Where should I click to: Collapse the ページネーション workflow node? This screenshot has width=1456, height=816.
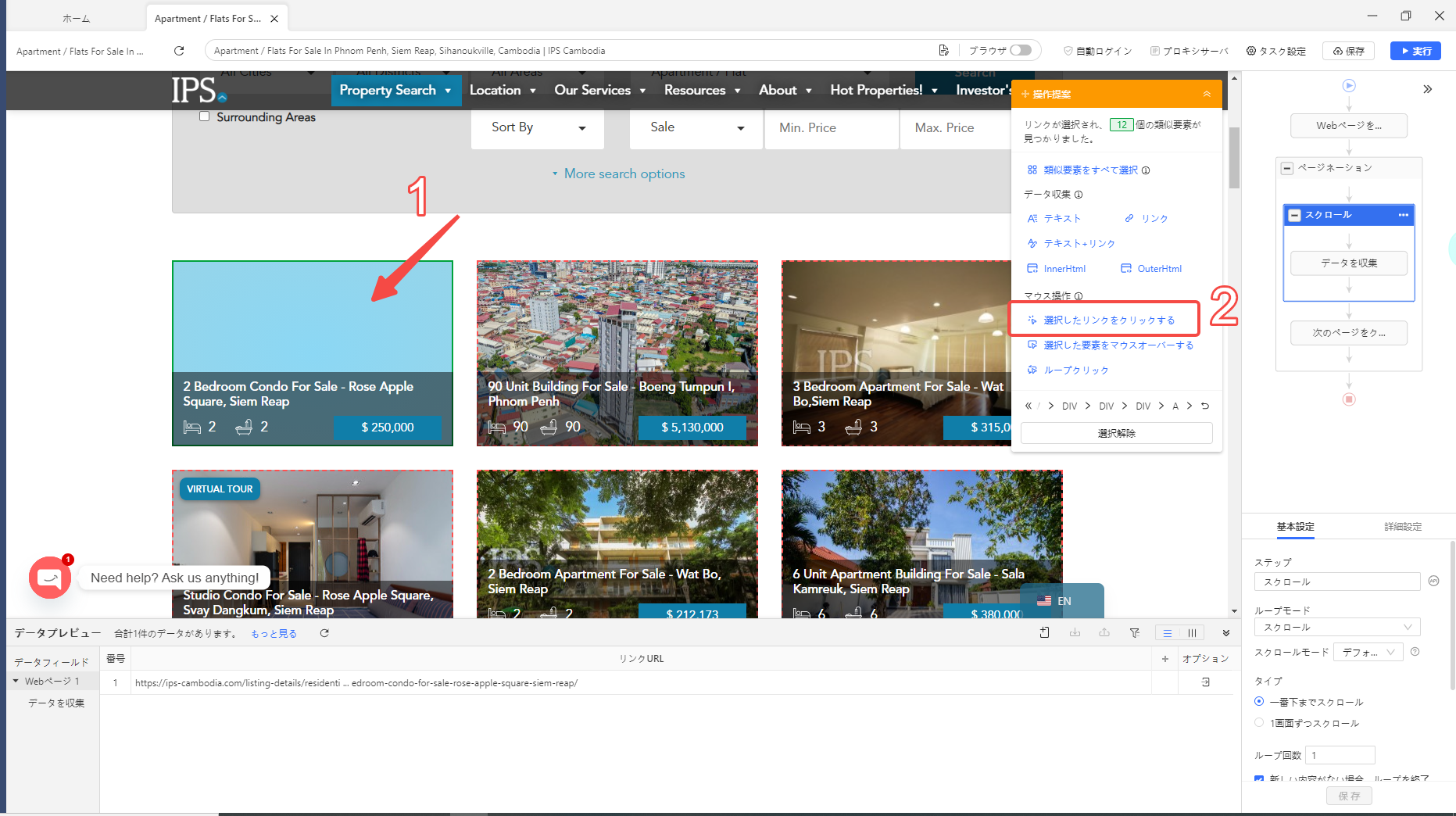[1287, 168]
